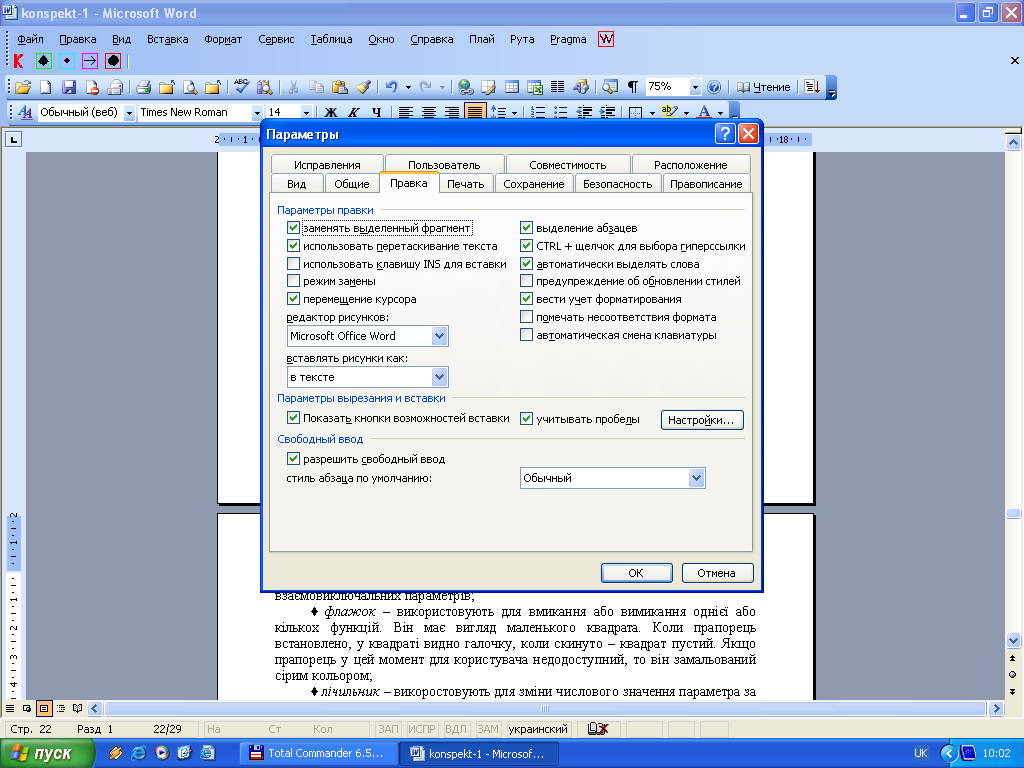Justify text alignment
This screenshot has width=1024, height=768.
pos(475,112)
